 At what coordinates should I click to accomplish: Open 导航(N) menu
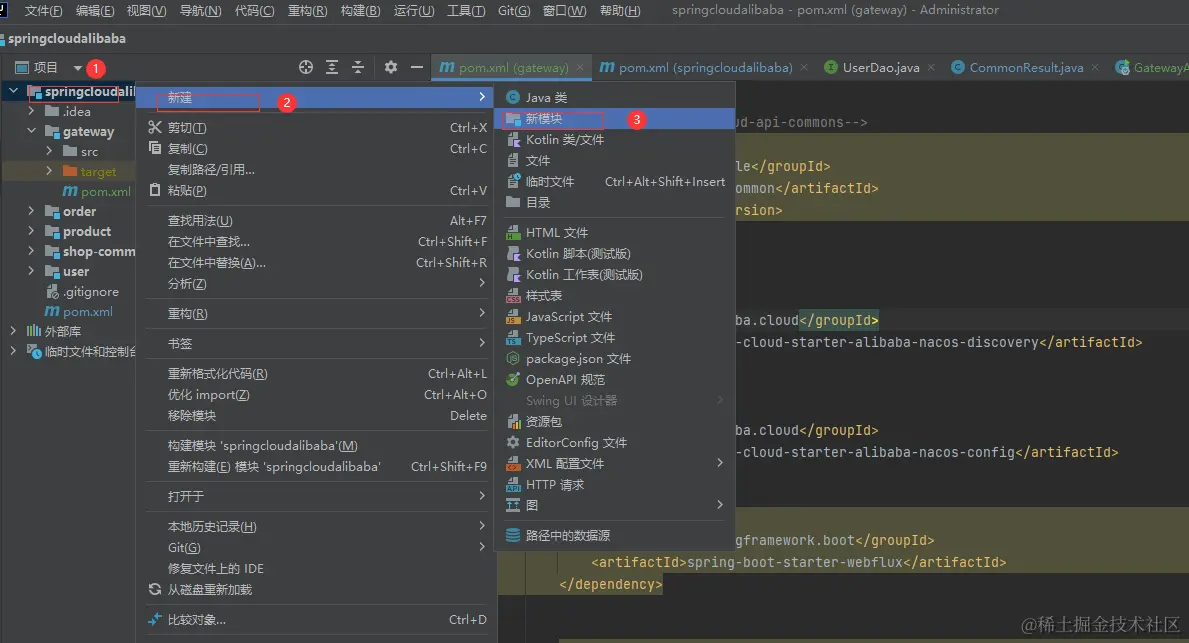pyautogui.click(x=200, y=11)
